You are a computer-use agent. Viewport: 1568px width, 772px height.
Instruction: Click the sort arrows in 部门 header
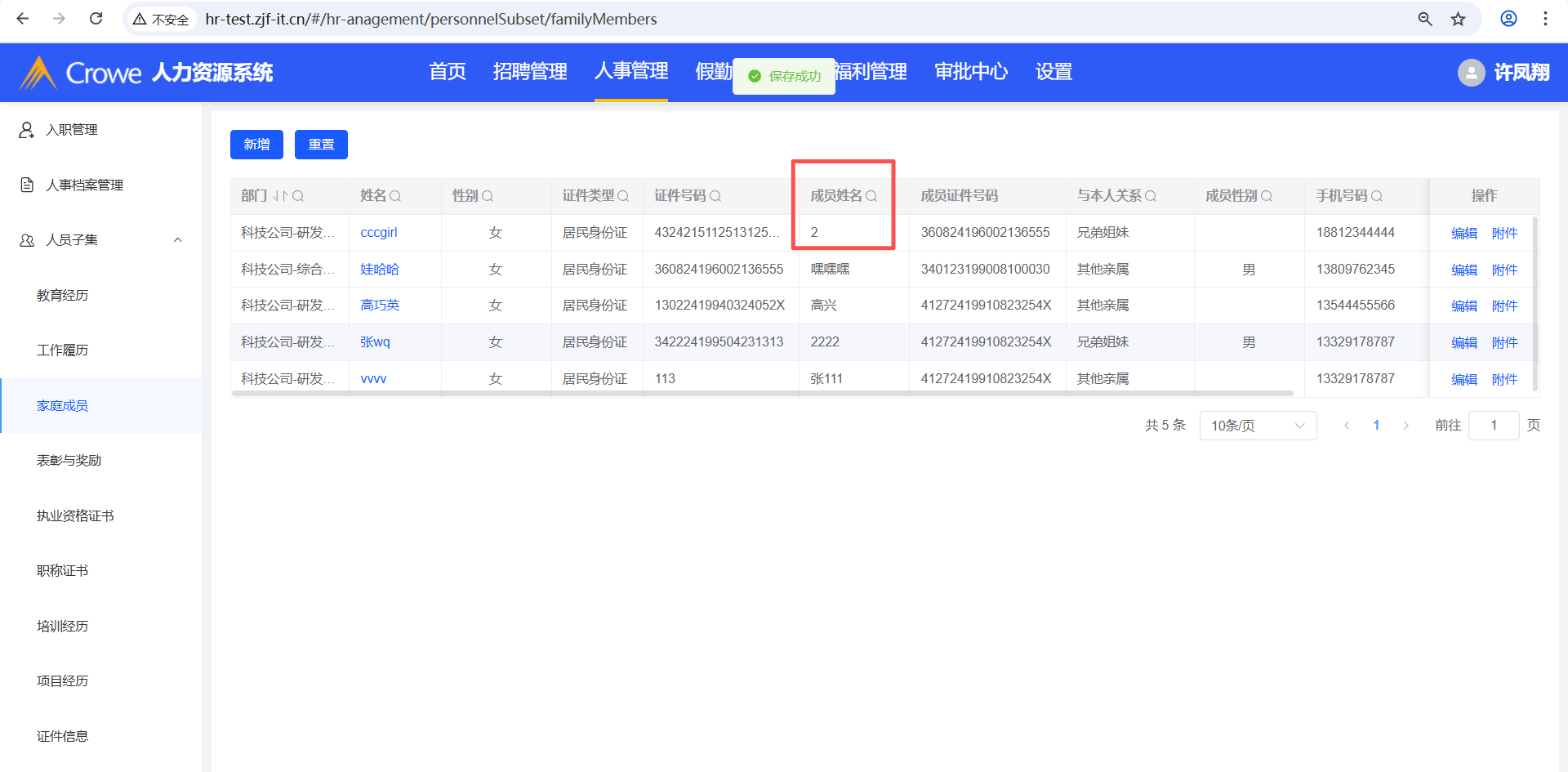click(x=280, y=196)
